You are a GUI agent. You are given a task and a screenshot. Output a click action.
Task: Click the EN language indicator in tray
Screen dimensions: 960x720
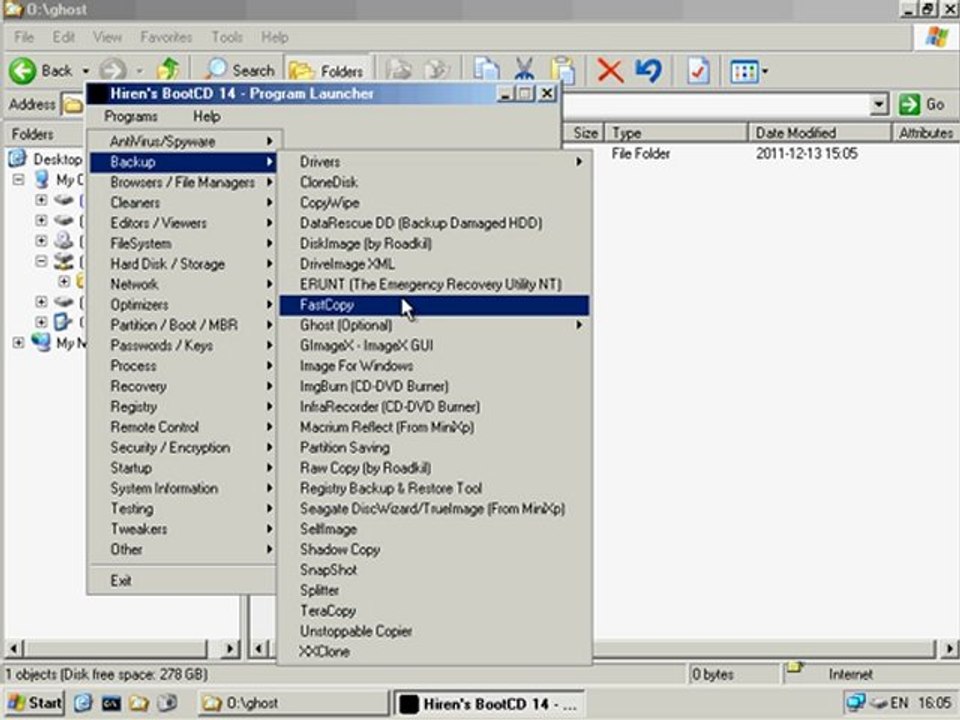pyautogui.click(x=899, y=703)
